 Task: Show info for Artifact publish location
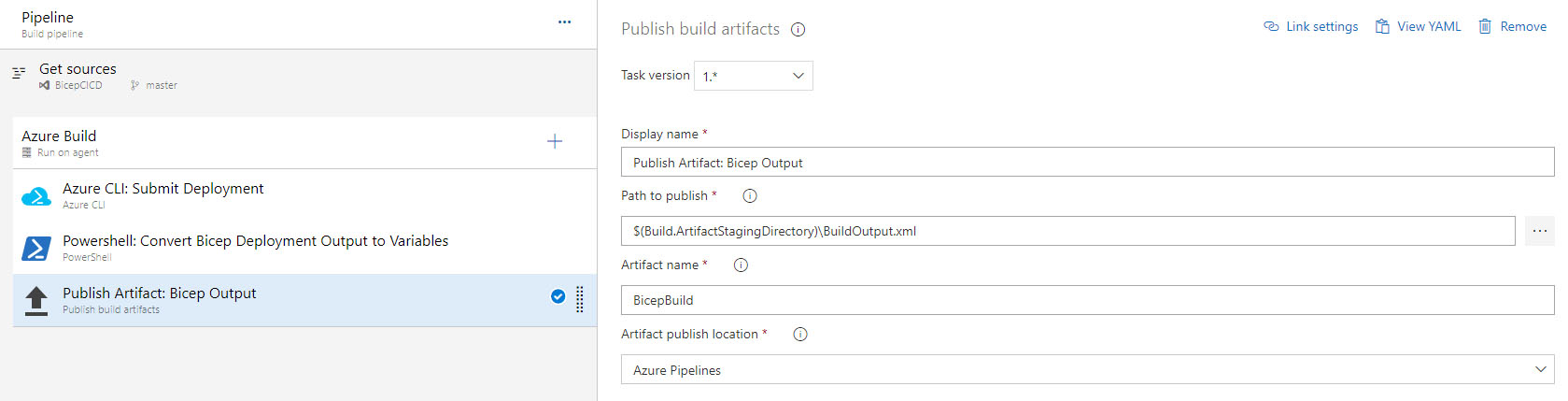tap(800, 335)
